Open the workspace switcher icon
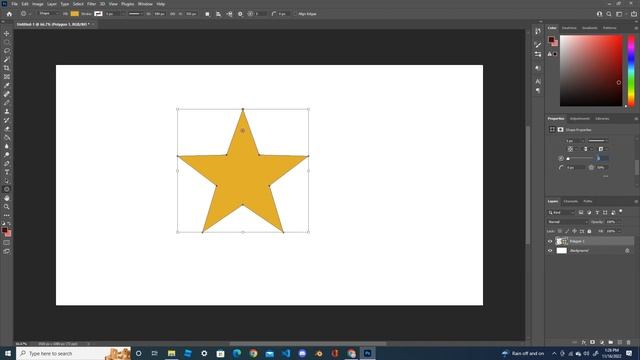Screen dimensions: 640x360 tap(619, 14)
